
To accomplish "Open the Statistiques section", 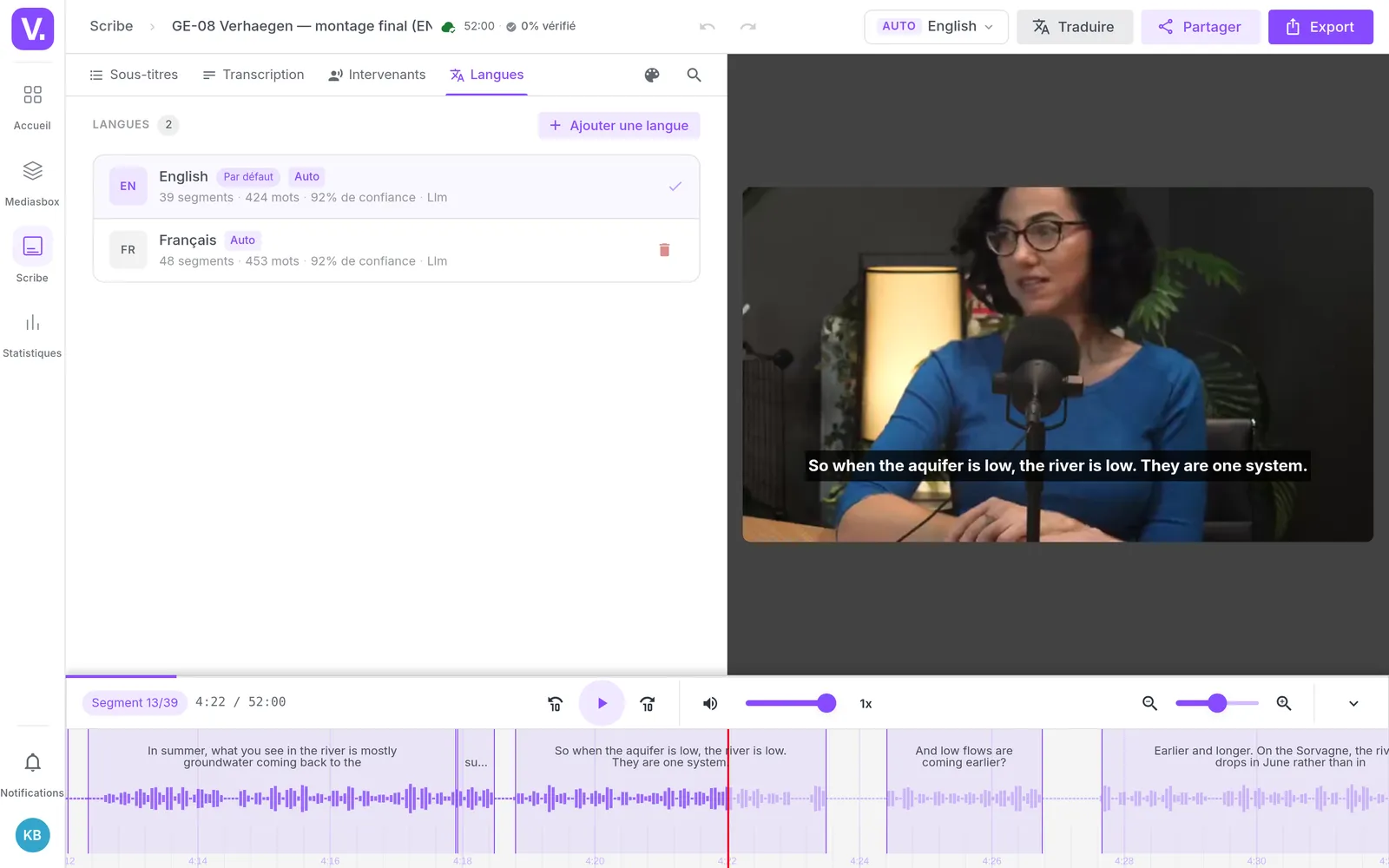I will click(x=32, y=334).
